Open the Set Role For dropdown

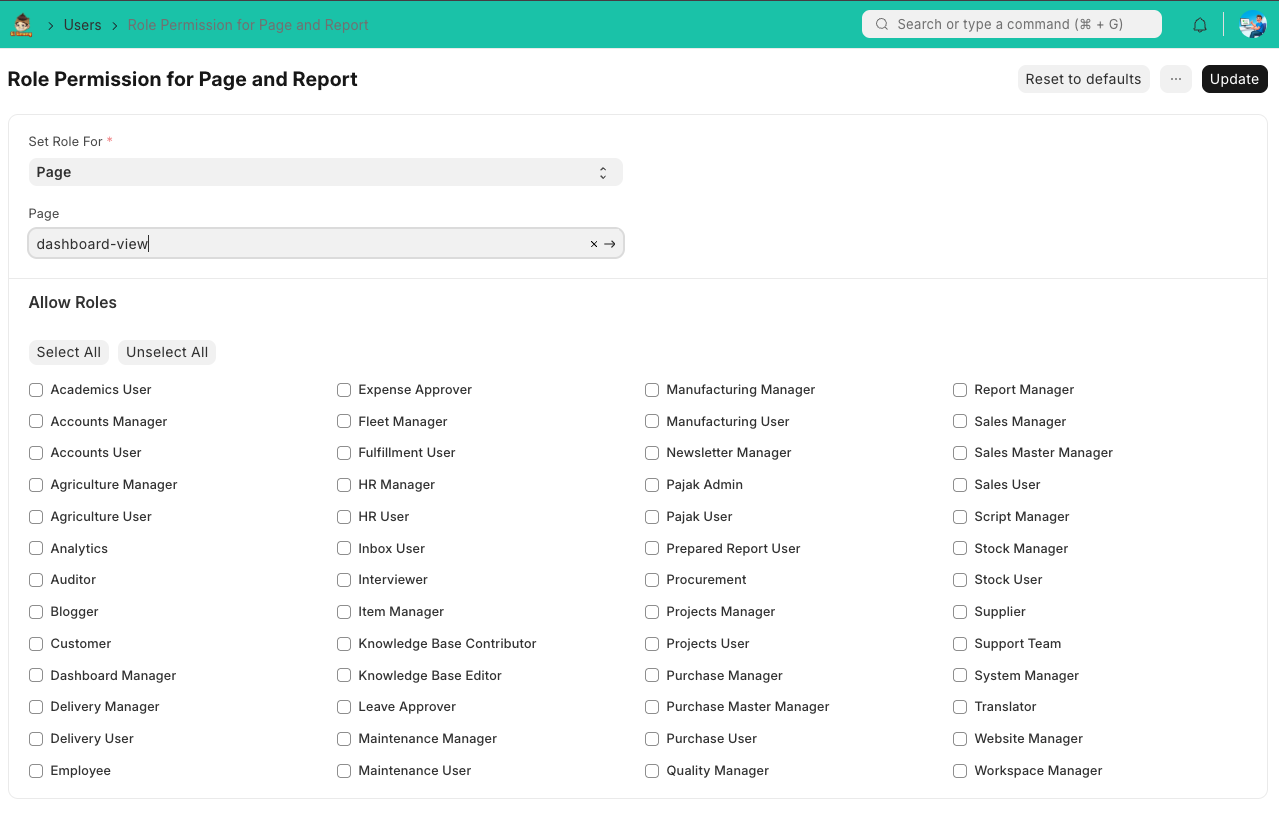tap(325, 172)
